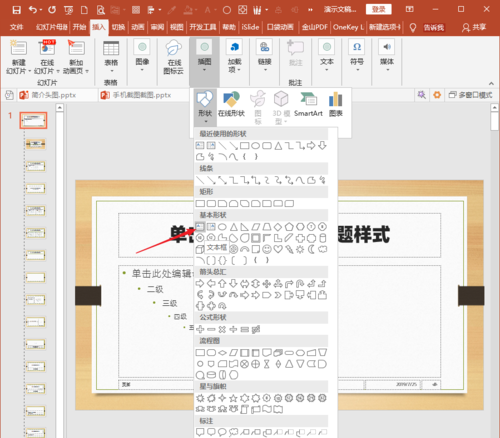Click the 登录 login button

378,9
